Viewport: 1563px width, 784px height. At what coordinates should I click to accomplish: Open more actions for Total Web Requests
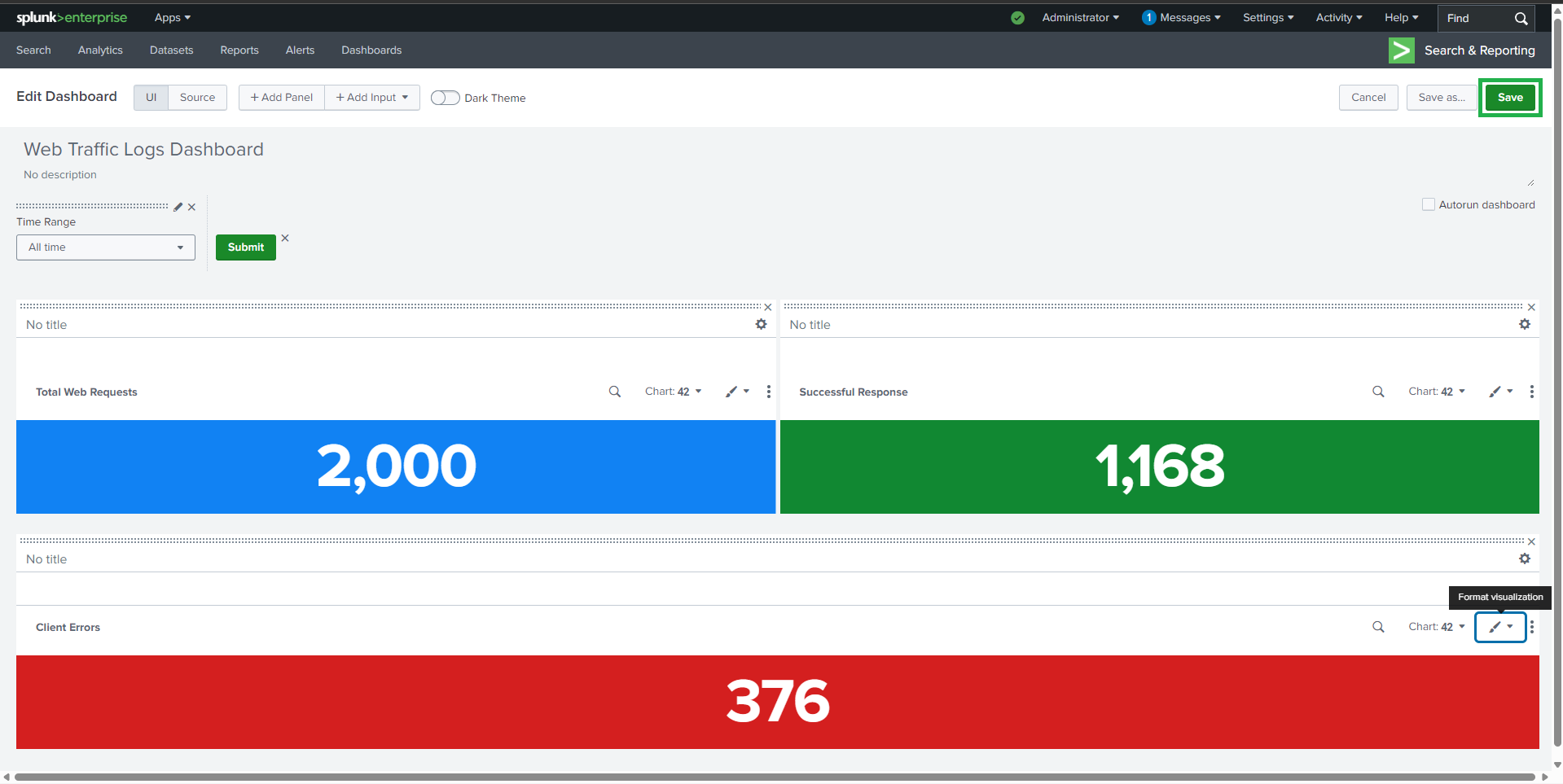[x=768, y=392]
